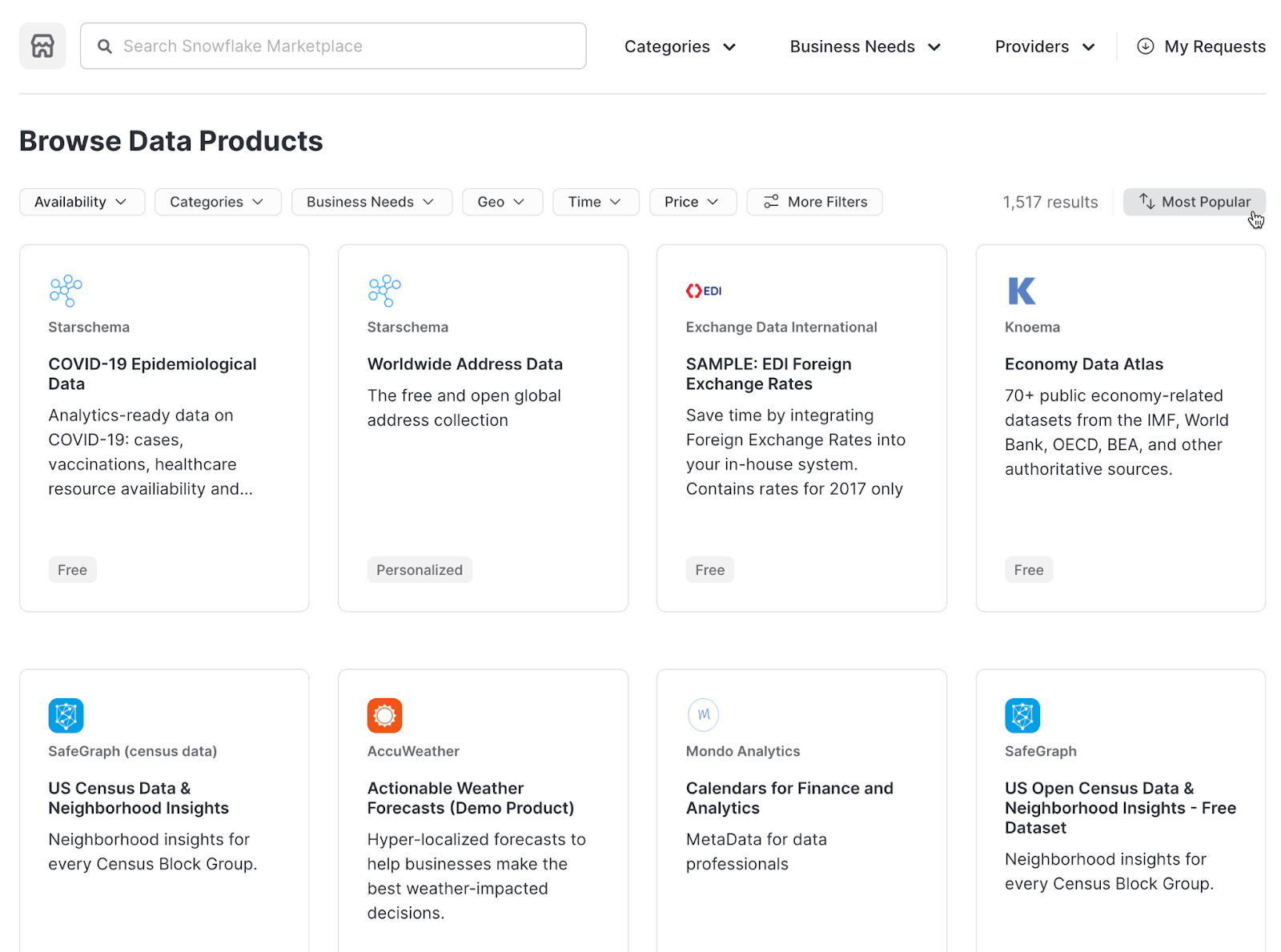Click the AccuWeather sun icon
1281x952 pixels.
pyautogui.click(x=384, y=715)
